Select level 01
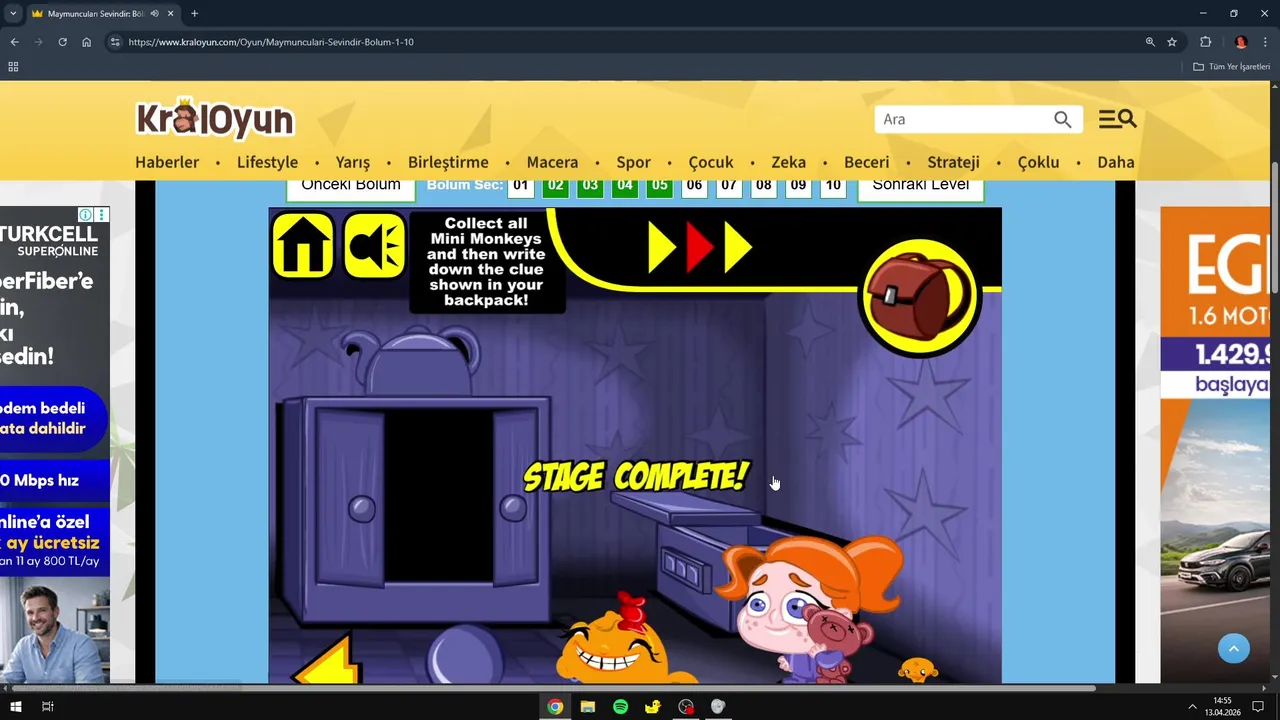This screenshot has height=720, width=1280. (x=520, y=187)
